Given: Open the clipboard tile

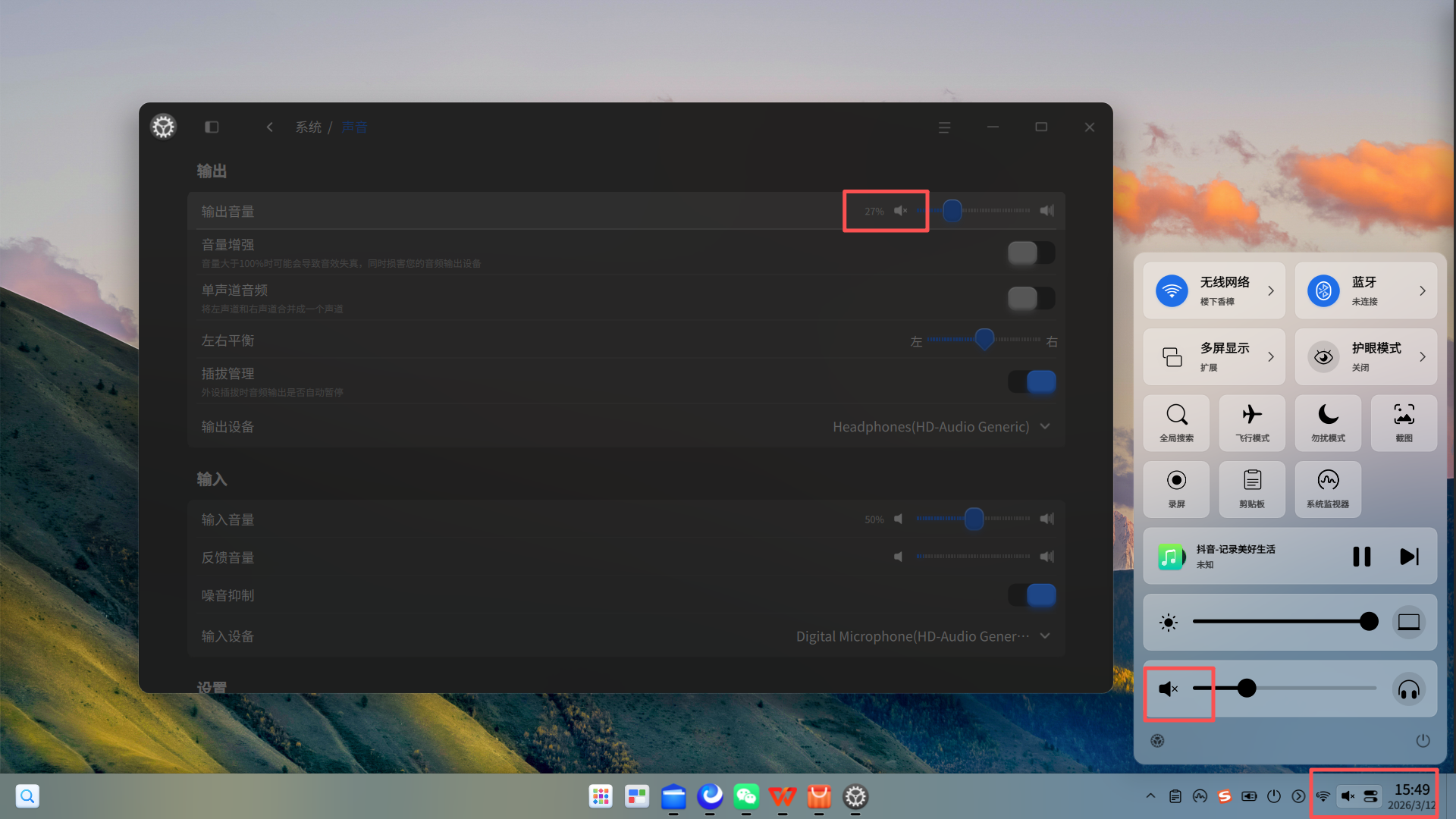Looking at the screenshot, I should click(1252, 489).
